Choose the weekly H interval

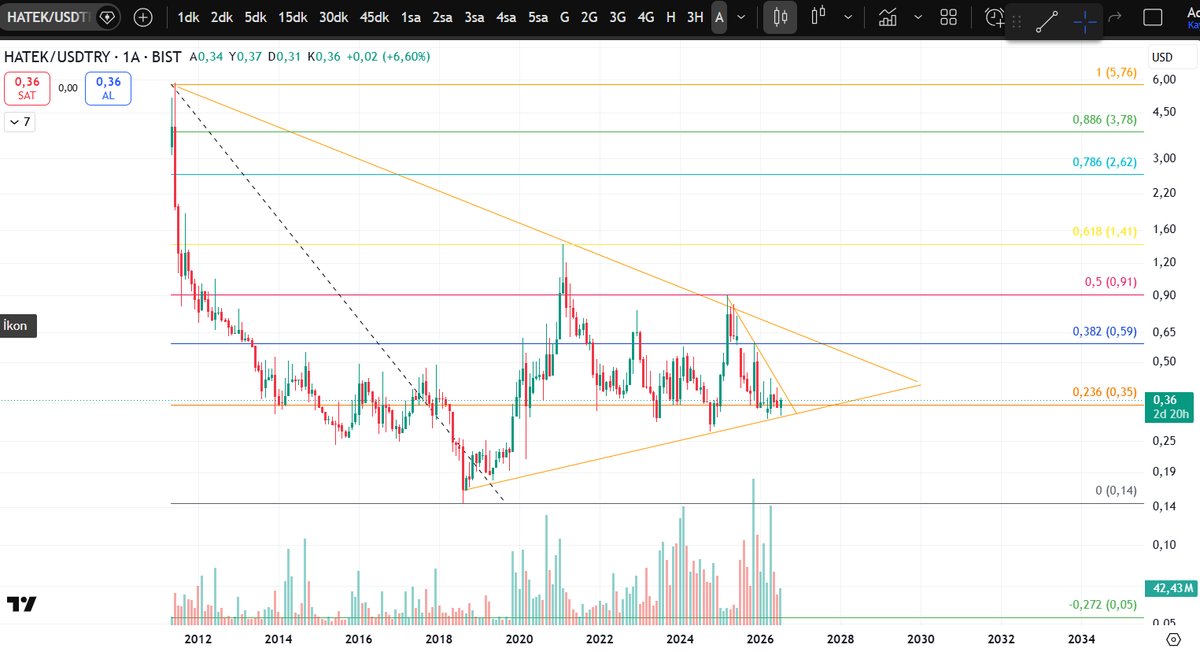pyautogui.click(x=670, y=17)
